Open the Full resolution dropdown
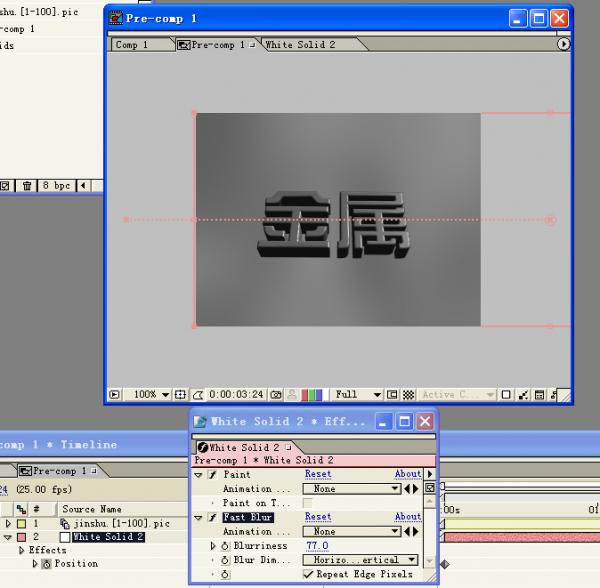This screenshot has width=600, height=588. 357,394
